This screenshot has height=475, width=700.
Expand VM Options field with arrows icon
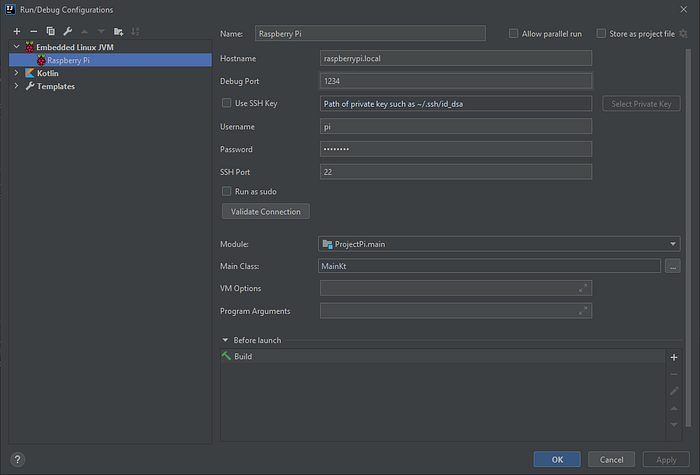coord(583,288)
